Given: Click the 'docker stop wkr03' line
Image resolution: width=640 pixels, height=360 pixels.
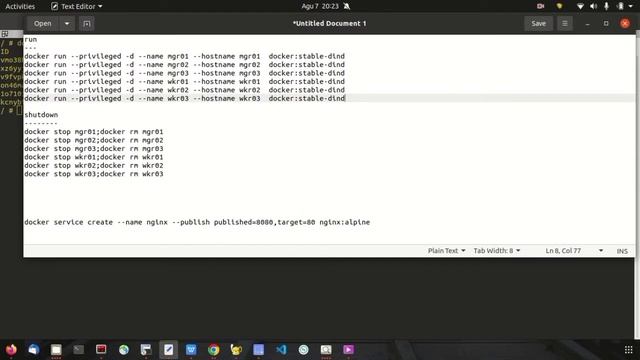Looking at the screenshot, I should (x=94, y=174).
